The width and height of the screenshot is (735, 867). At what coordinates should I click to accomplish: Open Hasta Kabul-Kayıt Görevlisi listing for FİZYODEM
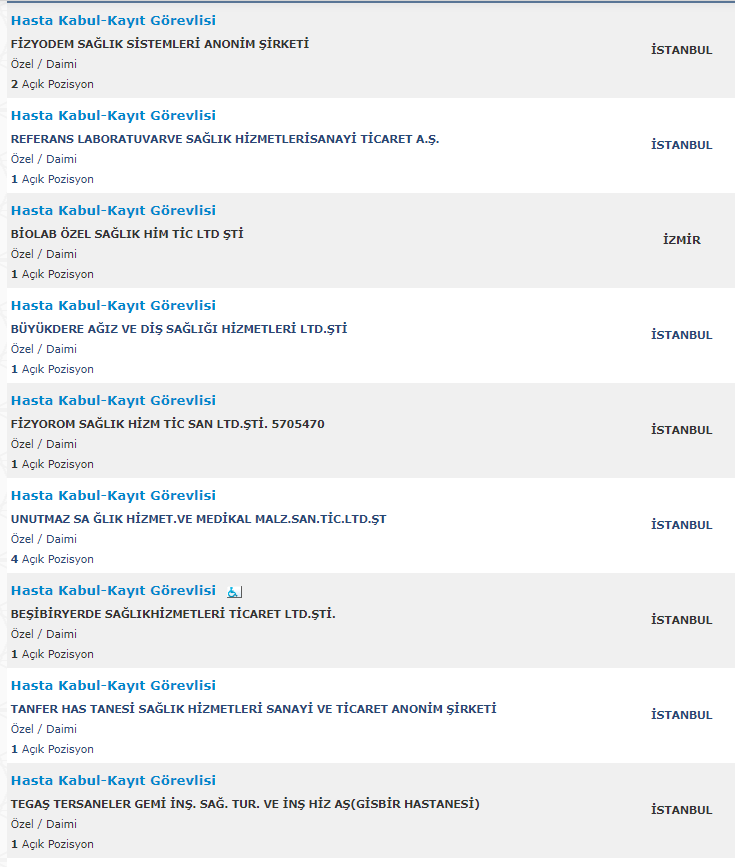tap(113, 20)
